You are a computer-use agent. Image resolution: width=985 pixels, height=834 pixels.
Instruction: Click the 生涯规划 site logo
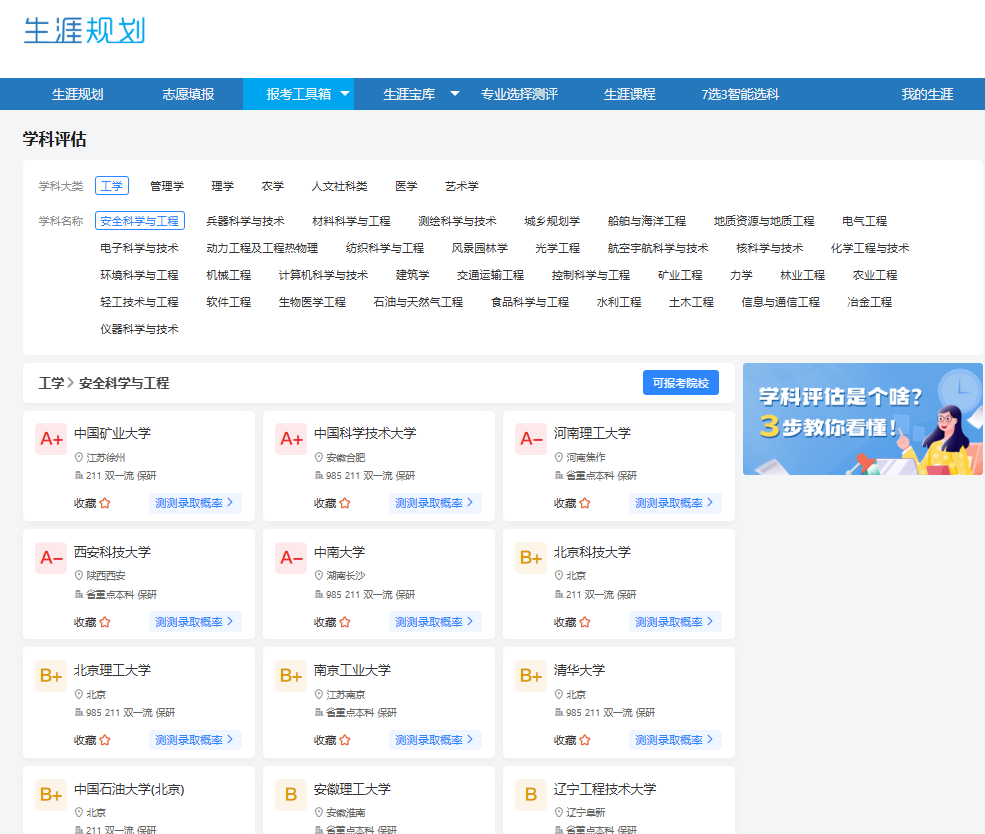[84, 31]
